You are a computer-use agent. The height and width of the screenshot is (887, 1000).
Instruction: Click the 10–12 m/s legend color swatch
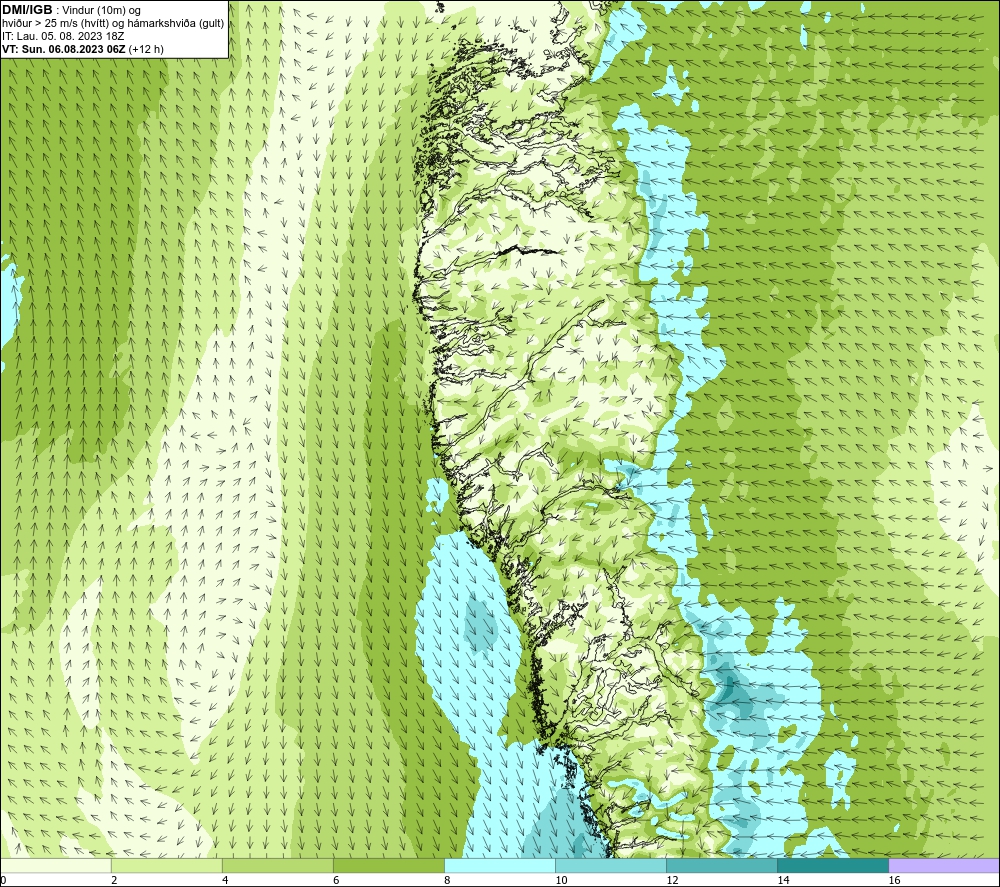tap(611, 866)
